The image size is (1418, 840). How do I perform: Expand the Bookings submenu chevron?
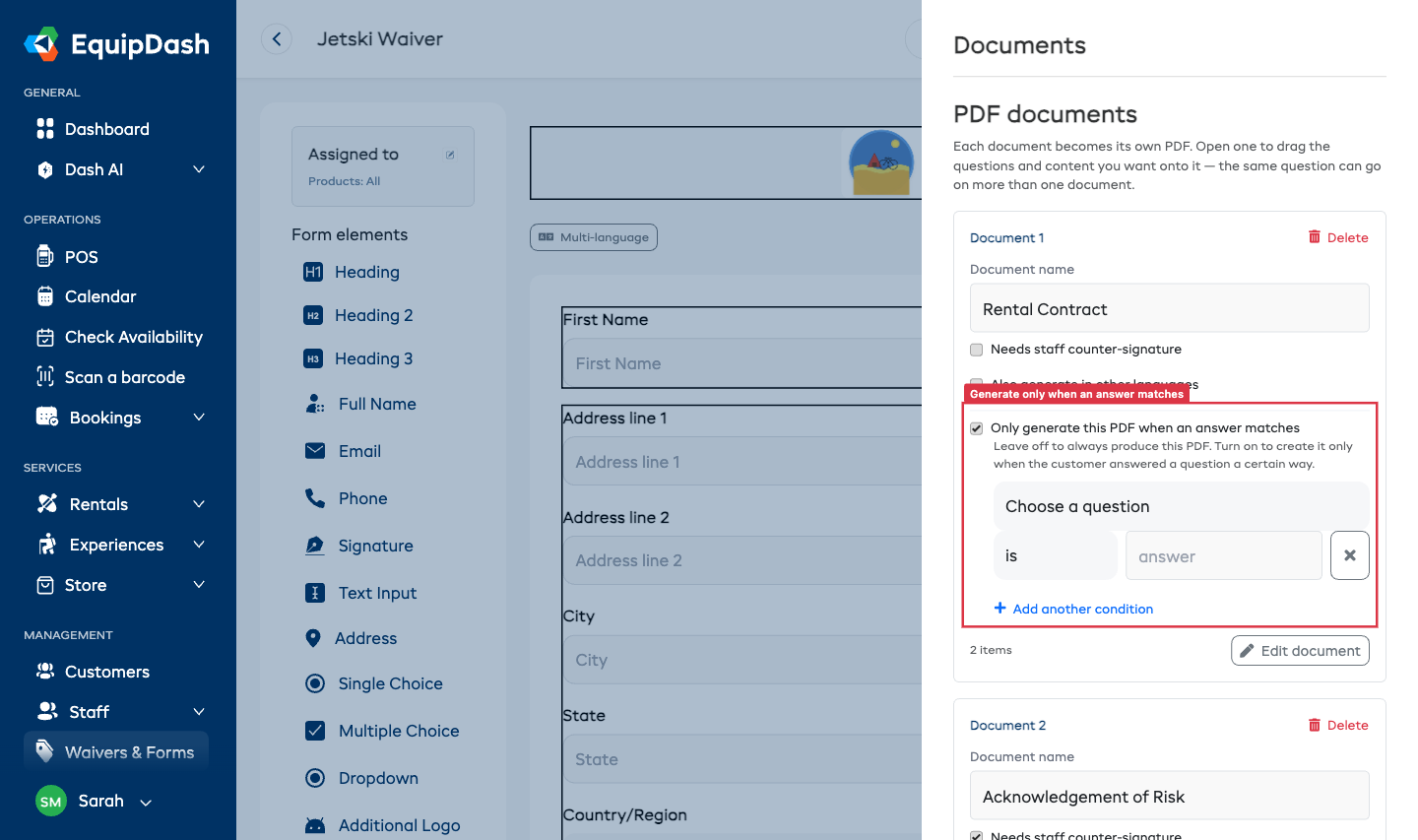[199, 418]
